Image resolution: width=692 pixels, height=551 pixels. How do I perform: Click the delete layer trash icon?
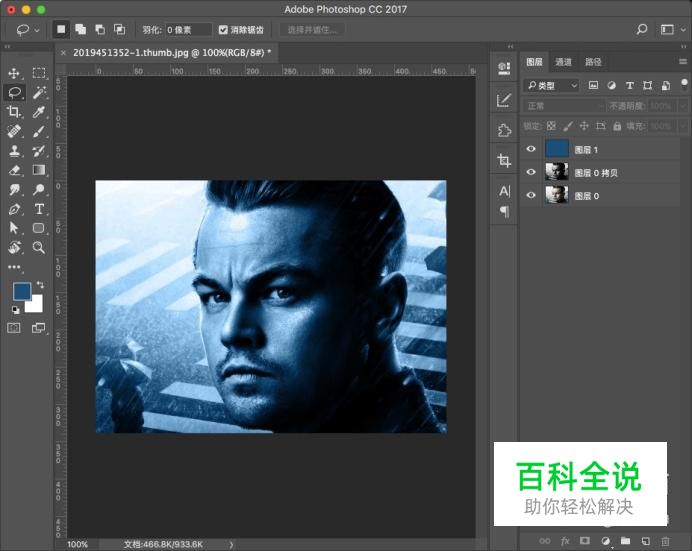point(666,541)
